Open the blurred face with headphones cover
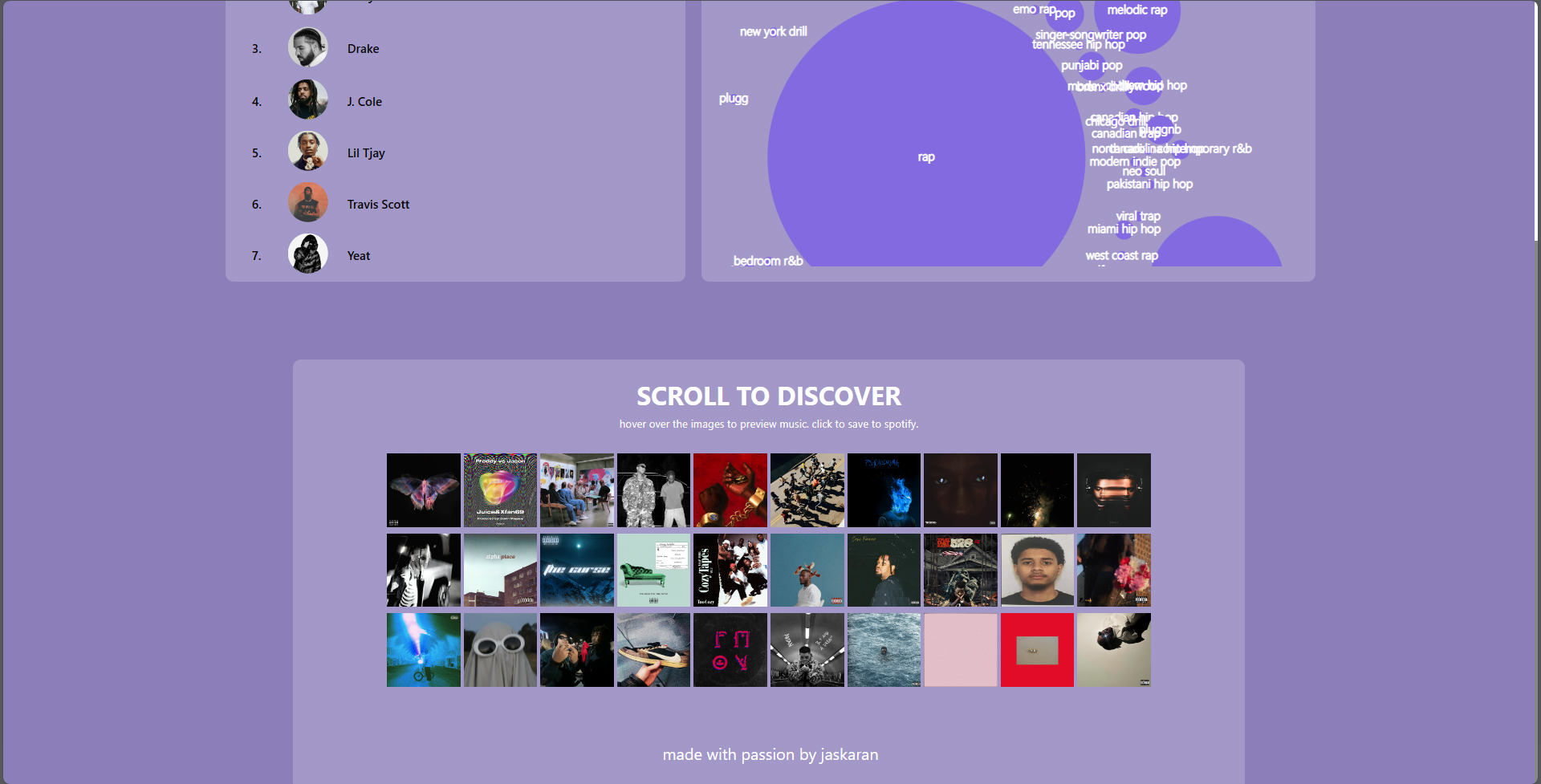Viewport: 1541px width, 784px height. point(1114,490)
